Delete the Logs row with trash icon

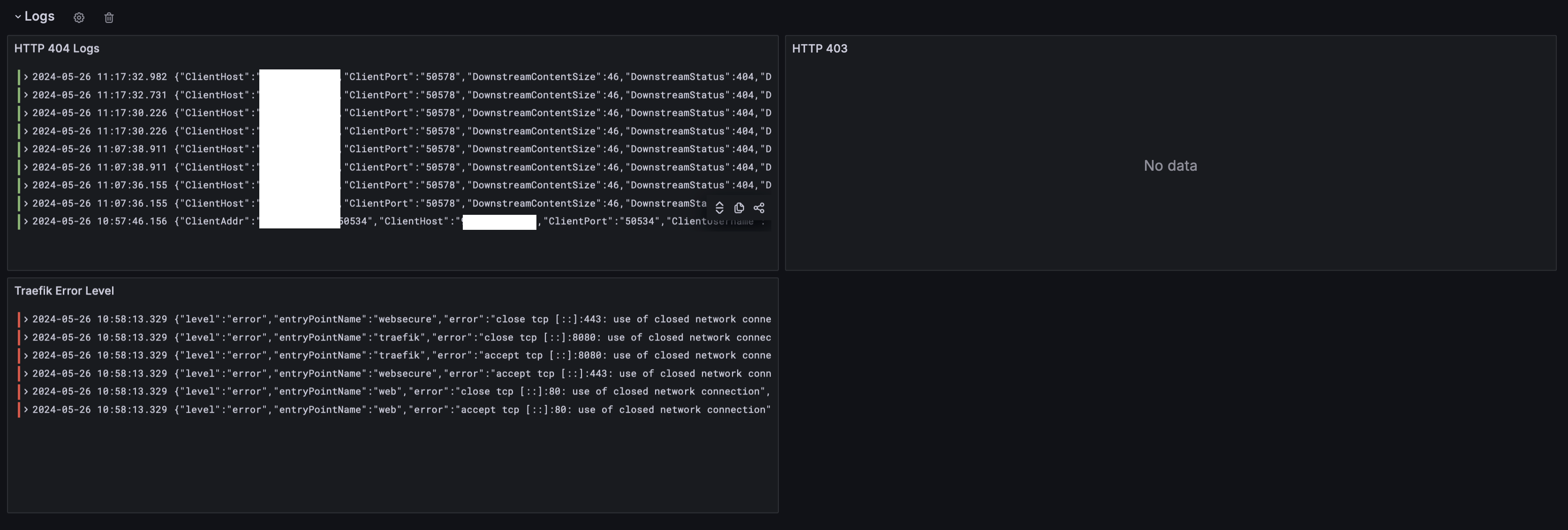coord(109,18)
